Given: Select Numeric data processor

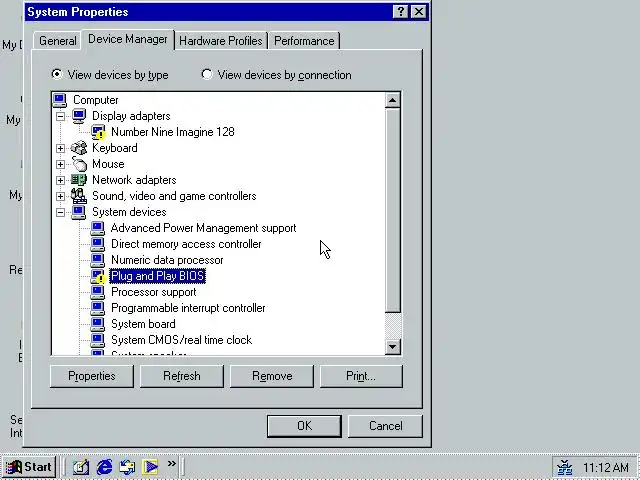Looking at the screenshot, I should tap(167, 260).
